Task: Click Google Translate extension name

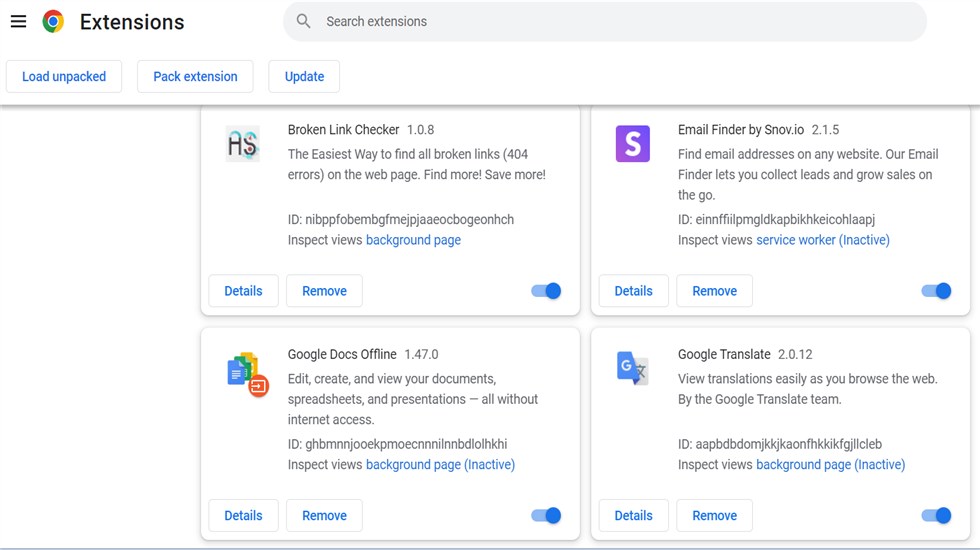Action: pos(724,354)
